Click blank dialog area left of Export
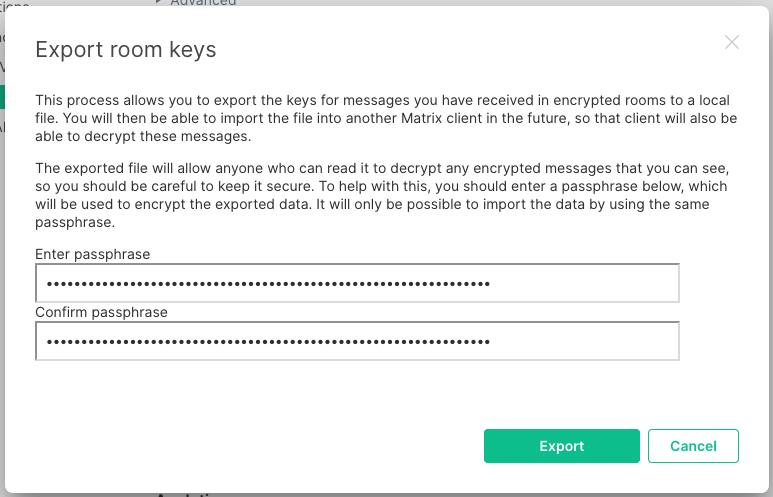This screenshot has height=497, width=773. click(x=256, y=446)
